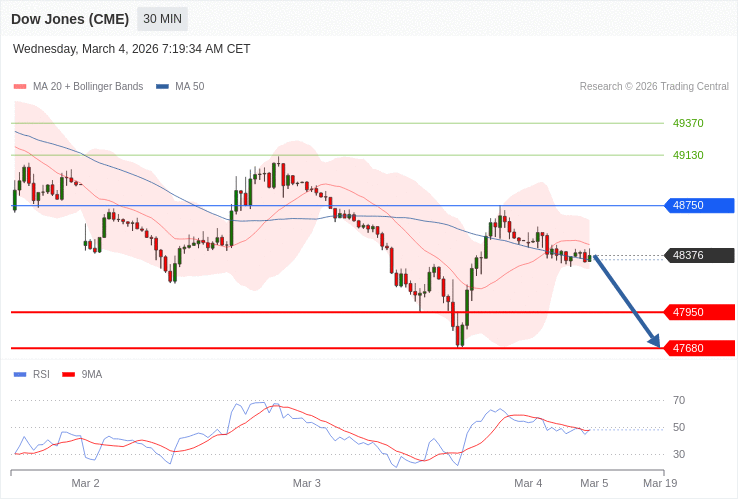Click the Mar 2 date axis label
This screenshot has height=500, width=738.
coord(86,483)
